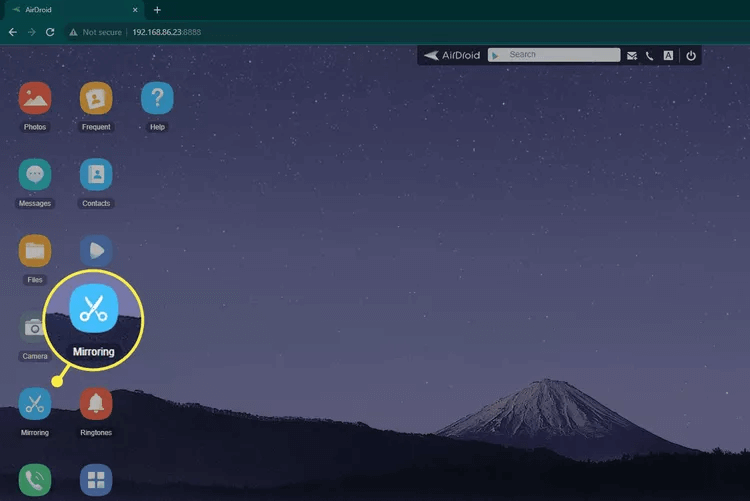Click the phone call icon in AirDroid toolbar
This screenshot has height=501, width=750.
[x=650, y=56]
